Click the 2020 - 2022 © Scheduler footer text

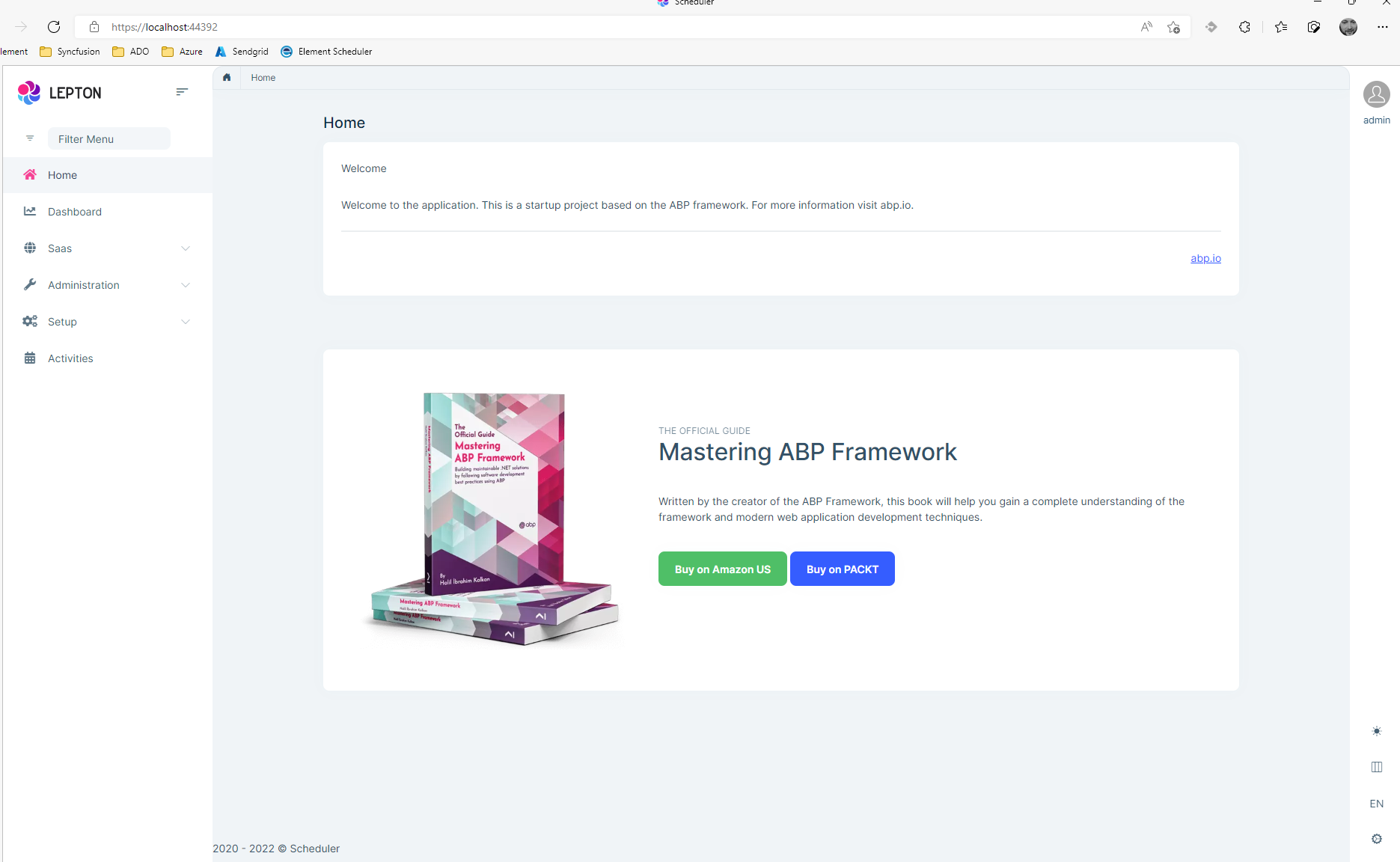[x=276, y=849]
